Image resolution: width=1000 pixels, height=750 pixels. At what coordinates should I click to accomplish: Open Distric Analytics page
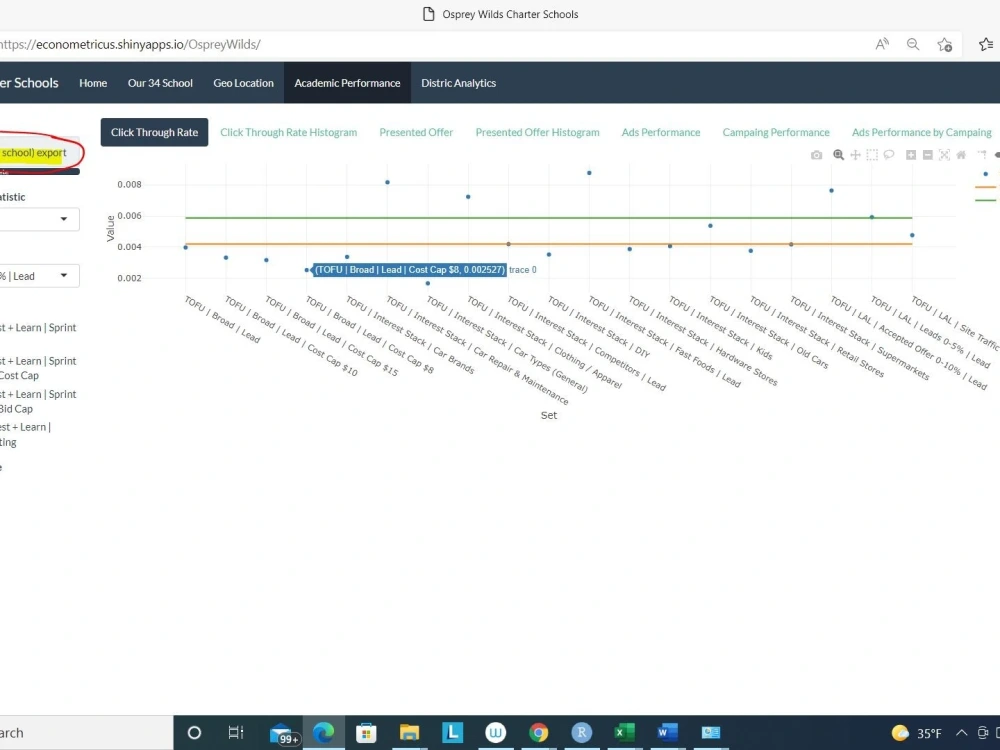459,83
